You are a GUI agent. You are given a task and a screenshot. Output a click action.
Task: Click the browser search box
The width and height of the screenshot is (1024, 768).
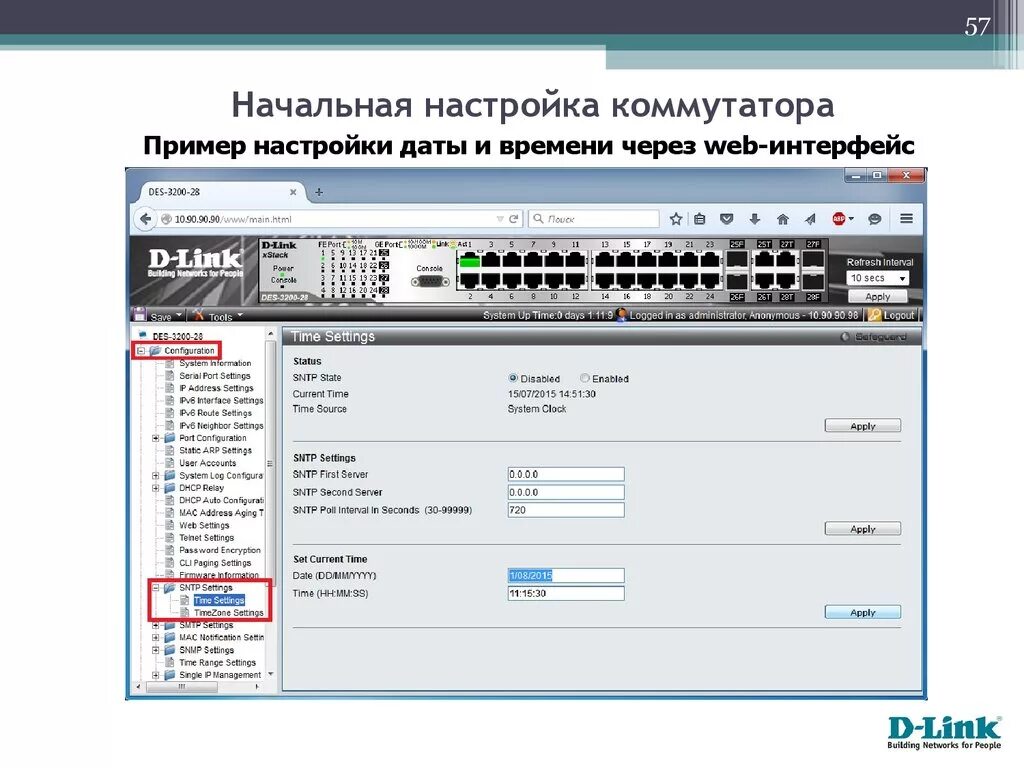(x=594, y=219)
